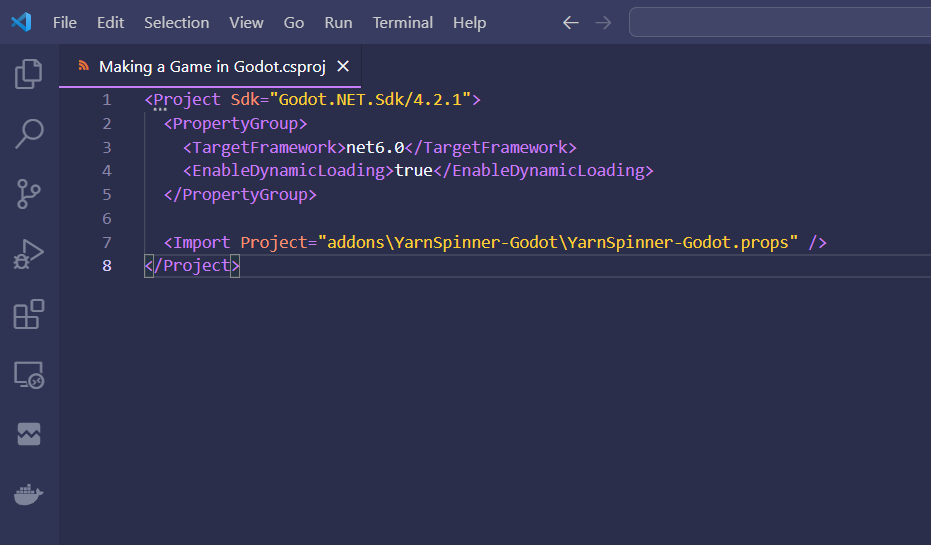Viewport: 931px width, 545px height.
Task: Open the Explorer view in activity bar
Action: (x=29, y=73)
